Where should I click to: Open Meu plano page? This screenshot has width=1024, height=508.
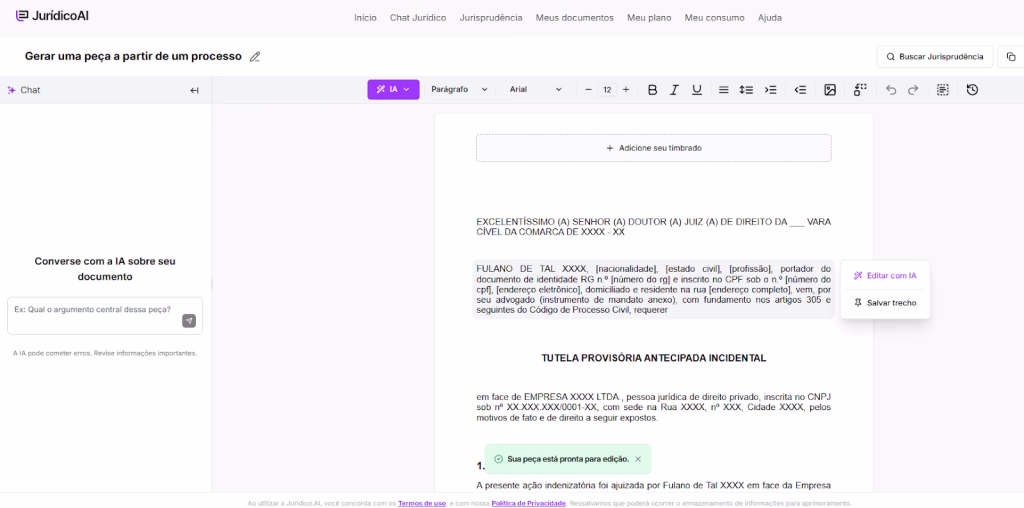pyautogui.click(x=649, y=18)
